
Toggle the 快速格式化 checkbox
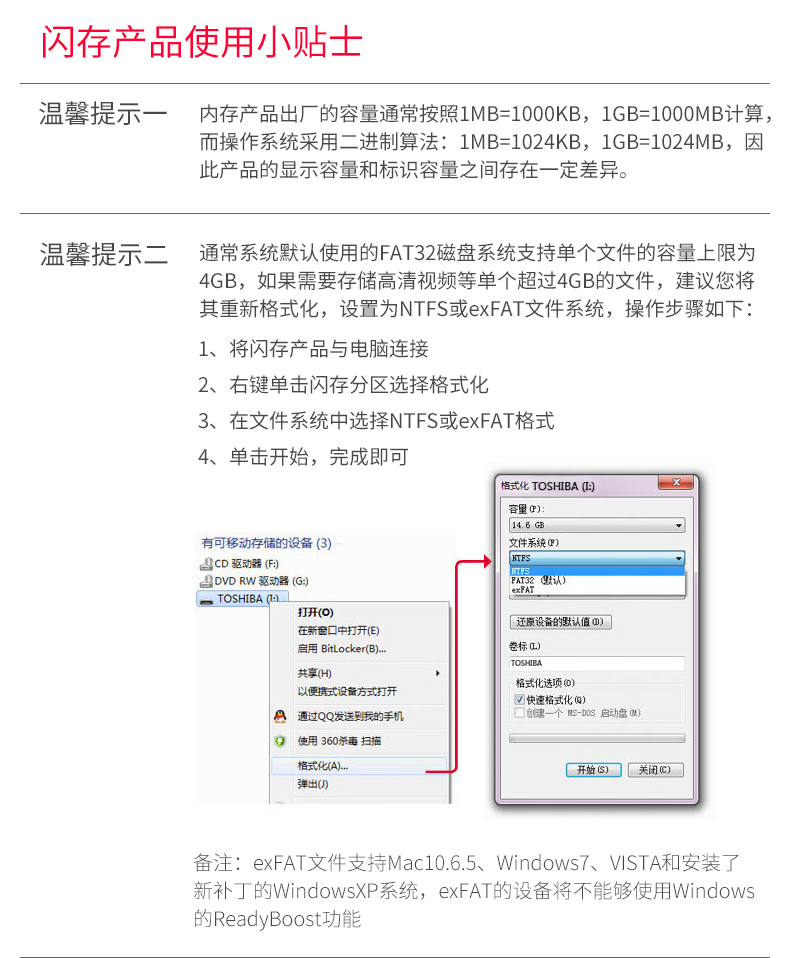click(519, 700)
